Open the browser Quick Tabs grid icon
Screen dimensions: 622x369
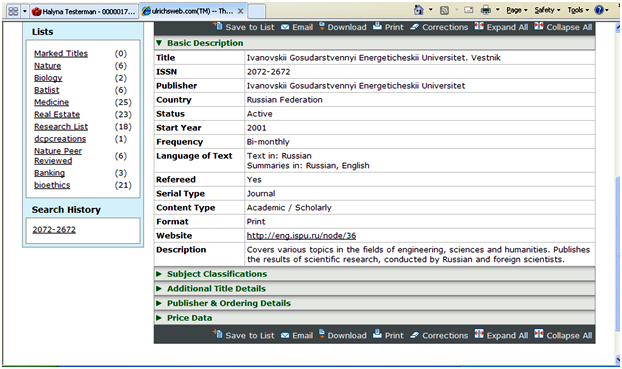(13, 11)
